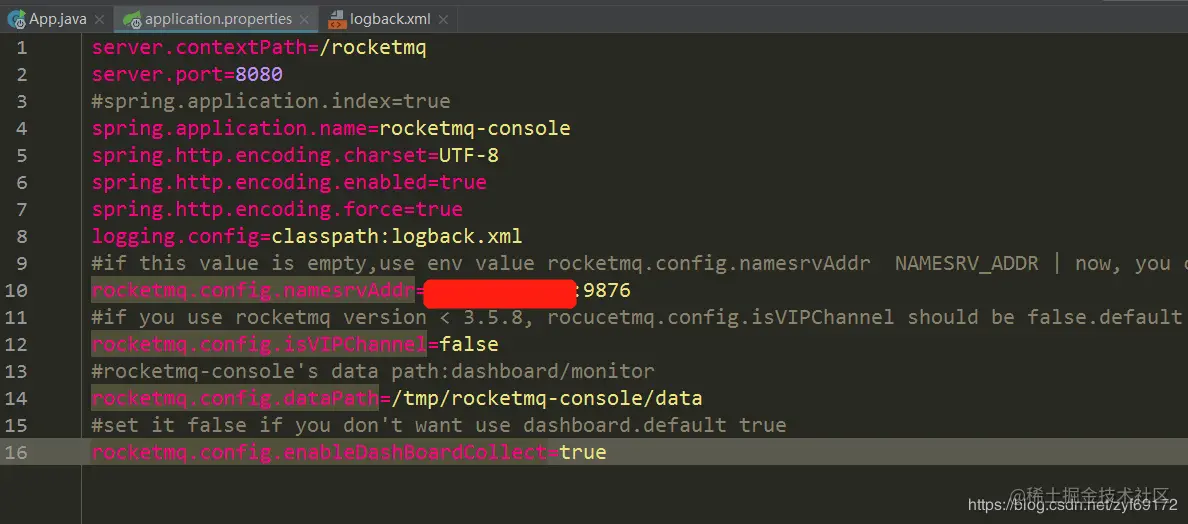1188x524 pixels.
Task: Close the logback.xml tab
Action: click(x=443, y=20)
